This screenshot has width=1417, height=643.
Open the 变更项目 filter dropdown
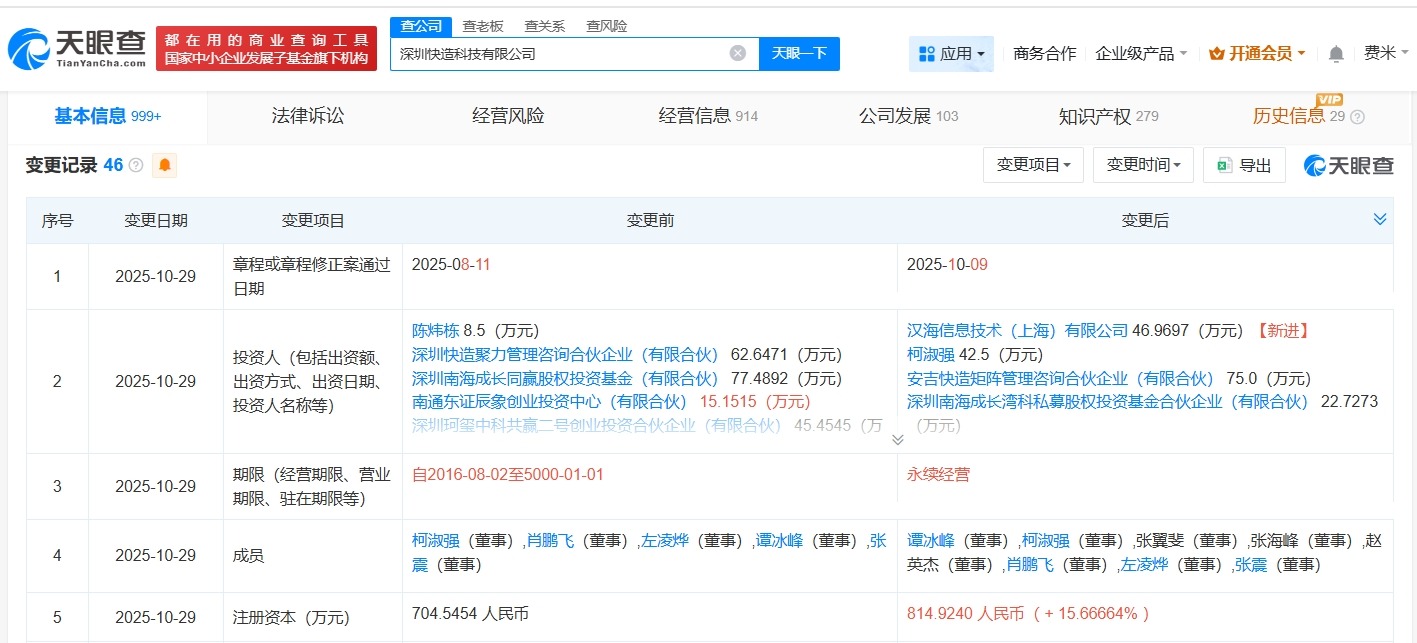tap(1033, 165)
